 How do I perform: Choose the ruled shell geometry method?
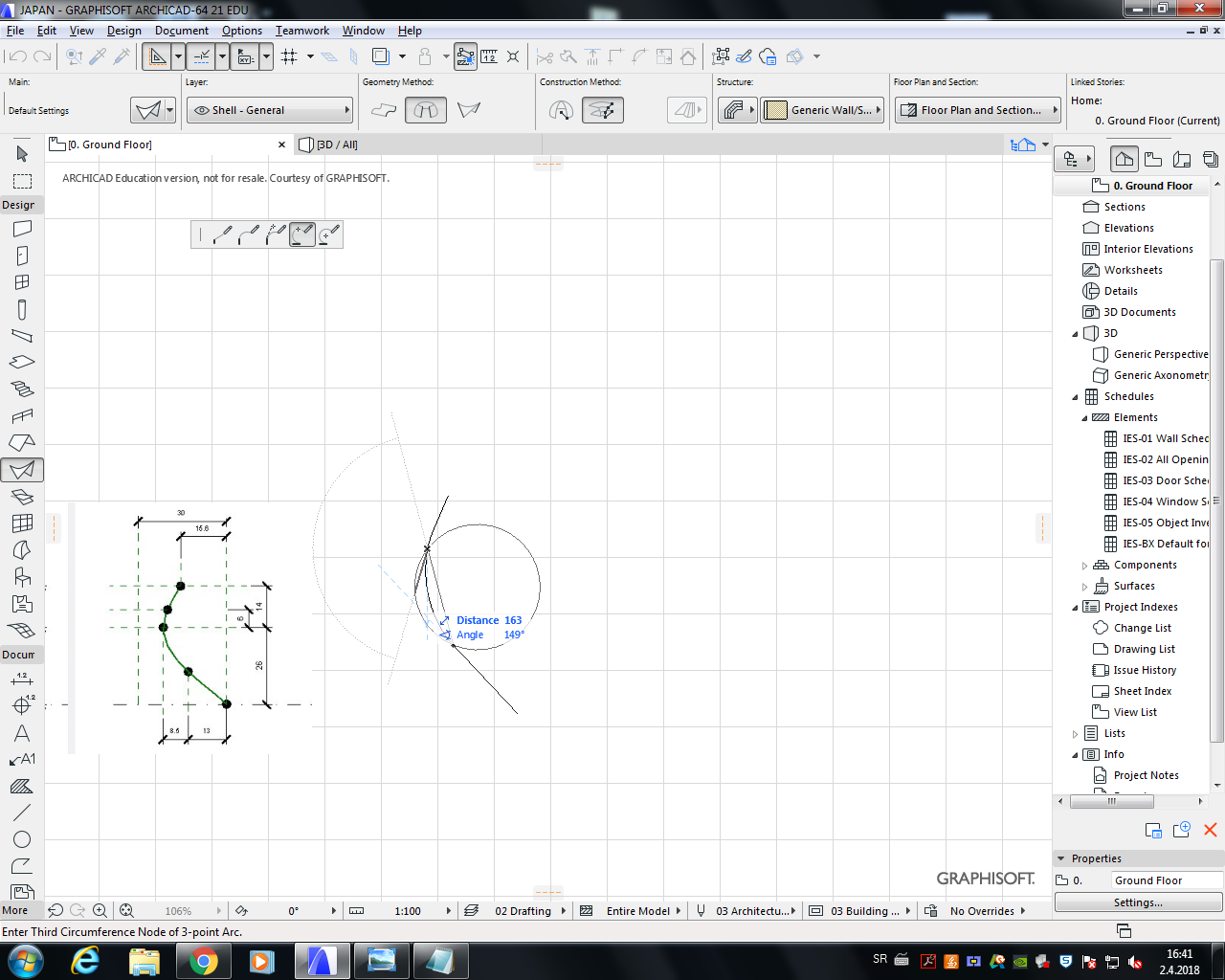tap(469, 110)
